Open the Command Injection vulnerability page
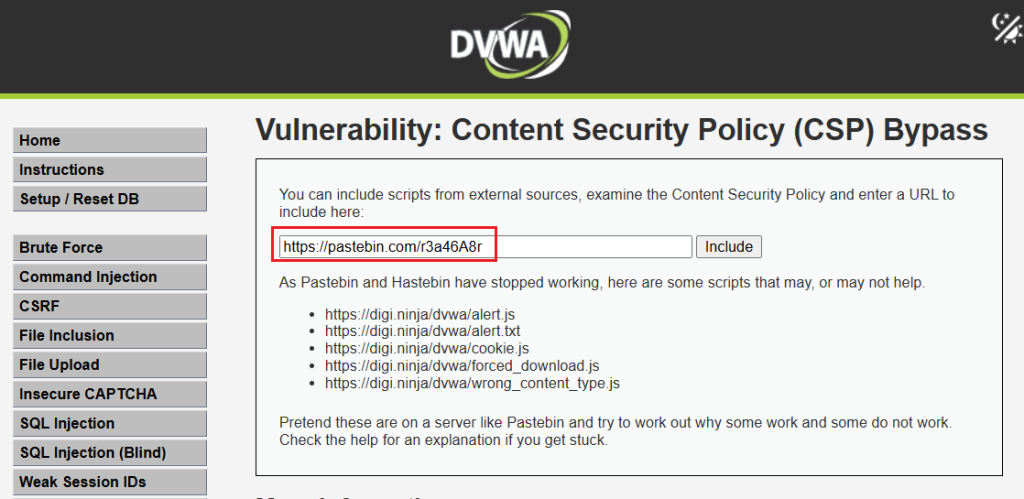This screenshot has height=499, width=1024. [109, 277]
